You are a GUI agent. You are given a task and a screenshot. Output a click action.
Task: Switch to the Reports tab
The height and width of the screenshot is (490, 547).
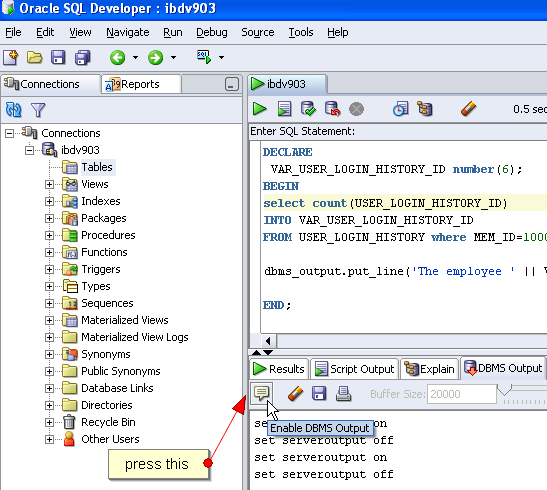tap(141, 84)
